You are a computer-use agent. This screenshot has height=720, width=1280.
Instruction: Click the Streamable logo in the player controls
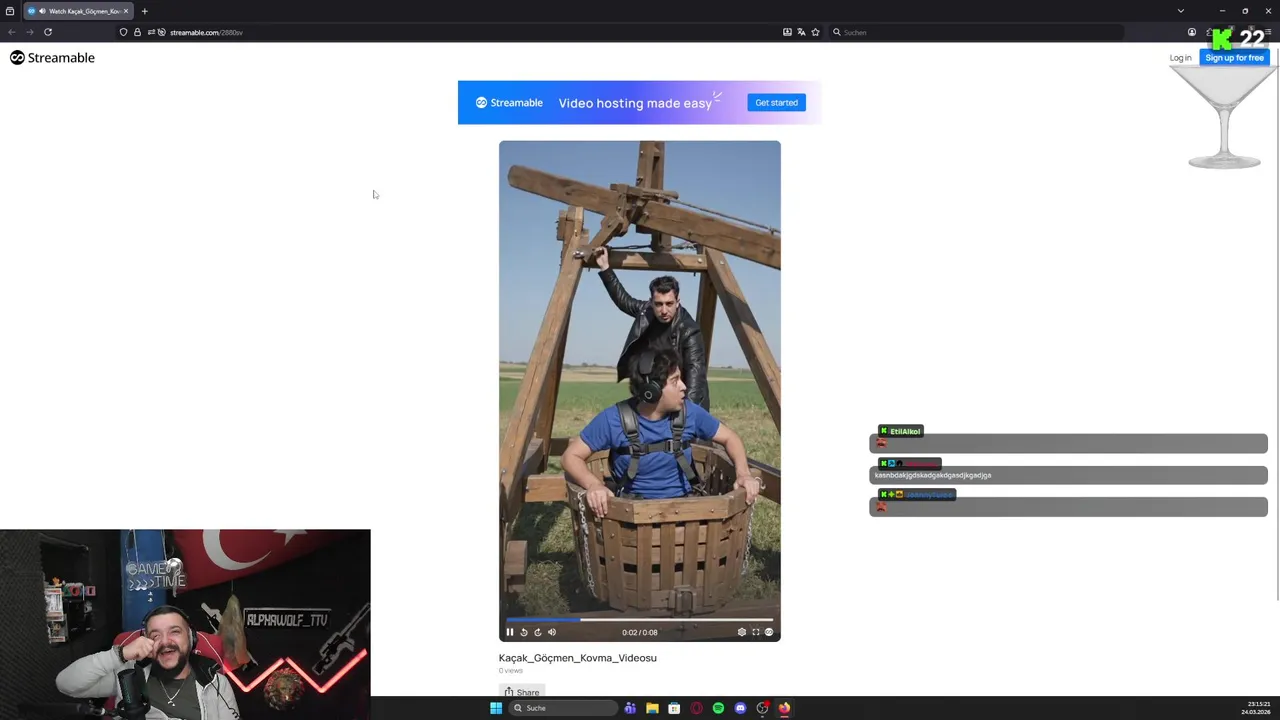click(x=769, y=632)
